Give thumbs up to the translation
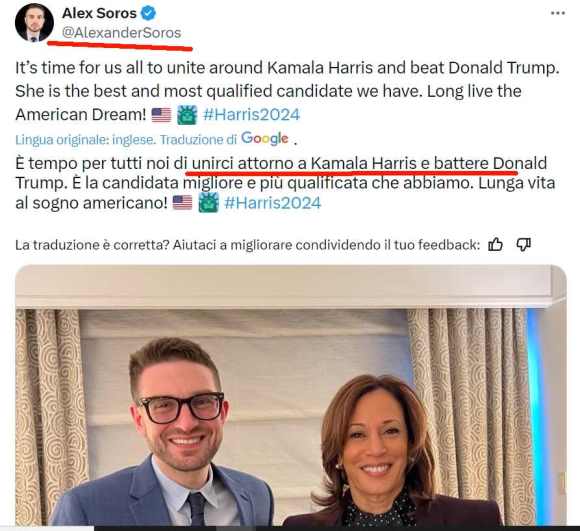The width and height of the screenshot is (580, 531). pyautogui.click(x=495, y=244)
